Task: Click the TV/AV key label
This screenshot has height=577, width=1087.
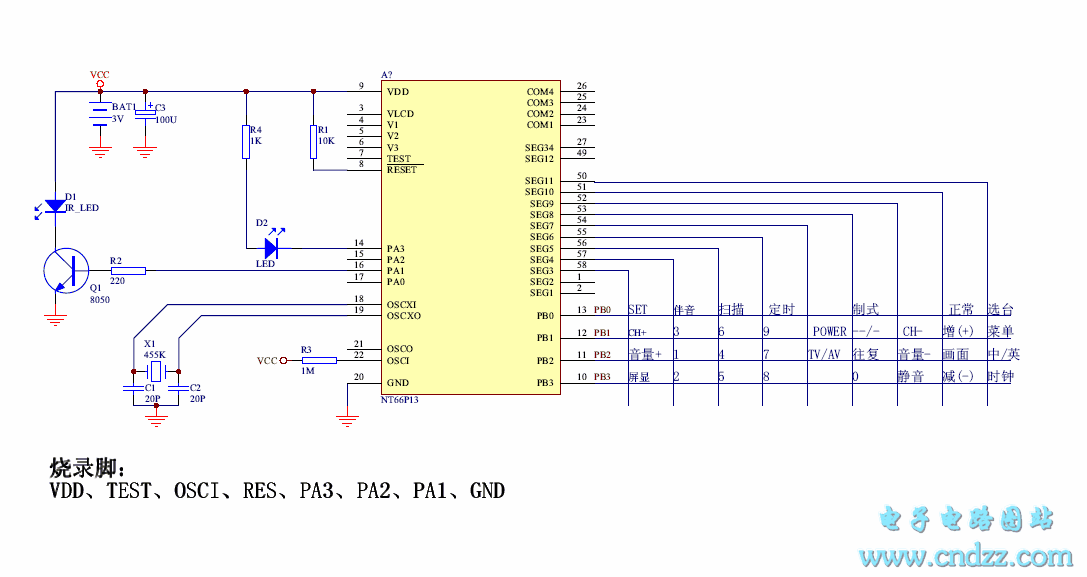Action: (x=824, y=355)
